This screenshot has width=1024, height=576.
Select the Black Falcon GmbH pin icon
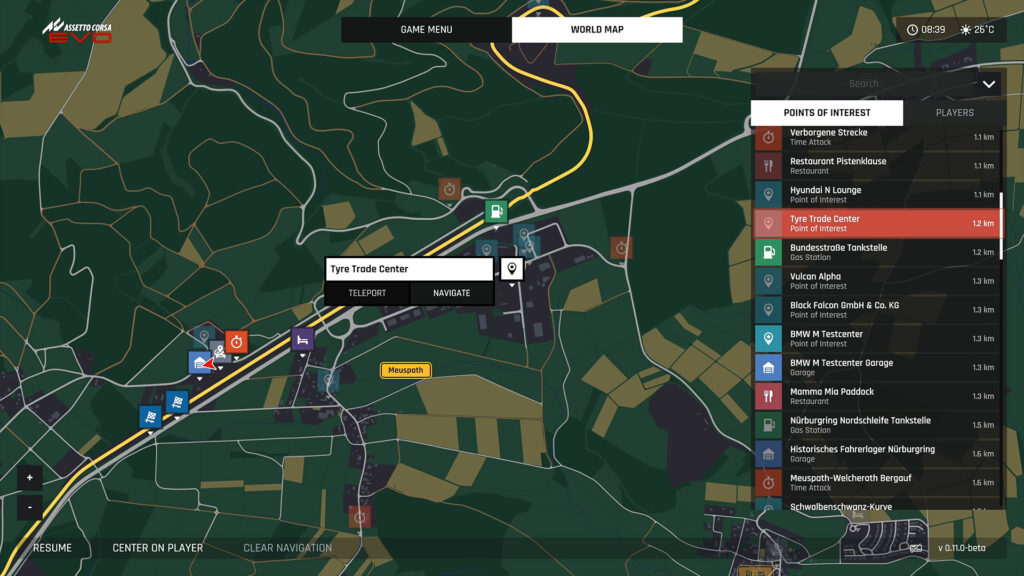coord(768,310)
